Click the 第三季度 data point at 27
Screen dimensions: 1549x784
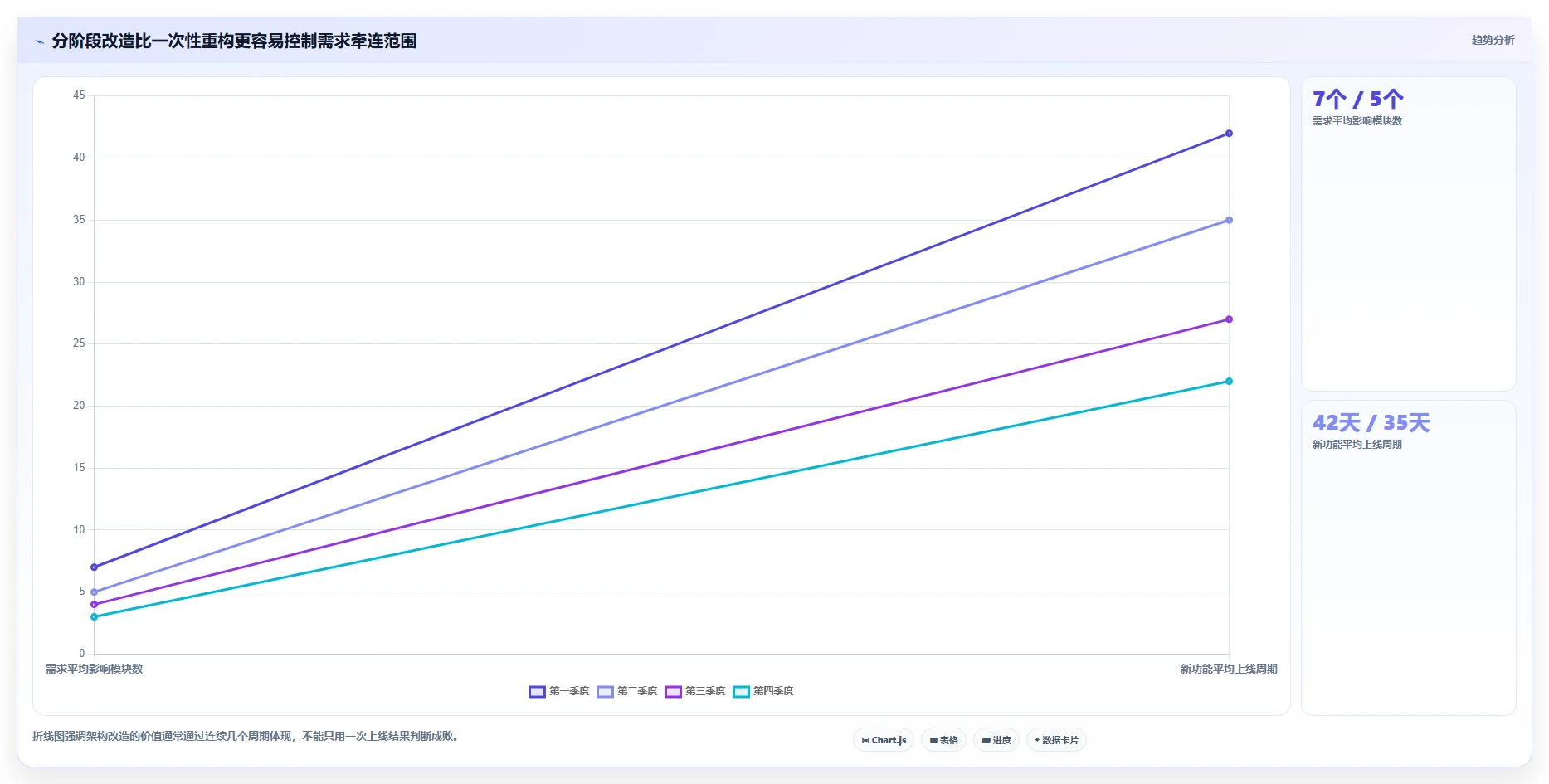(x=1229, y=319)
